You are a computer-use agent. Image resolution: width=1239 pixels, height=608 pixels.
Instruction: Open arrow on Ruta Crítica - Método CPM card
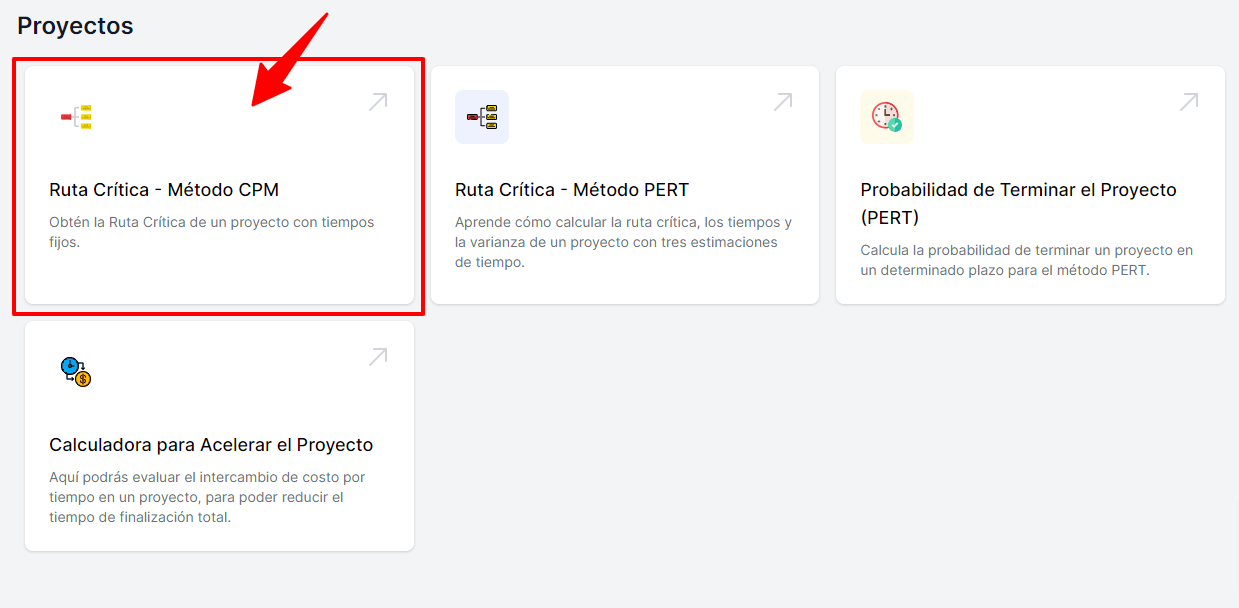378,101
